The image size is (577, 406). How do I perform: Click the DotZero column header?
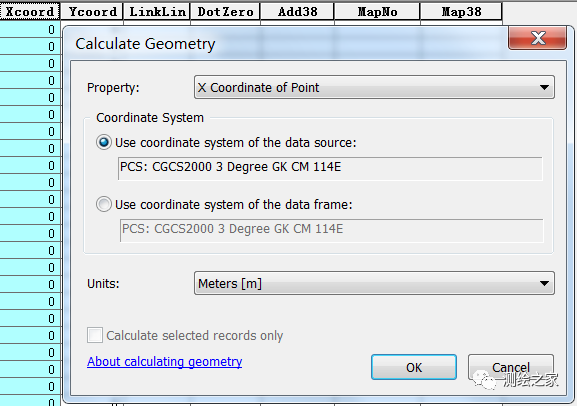[225, 11]
